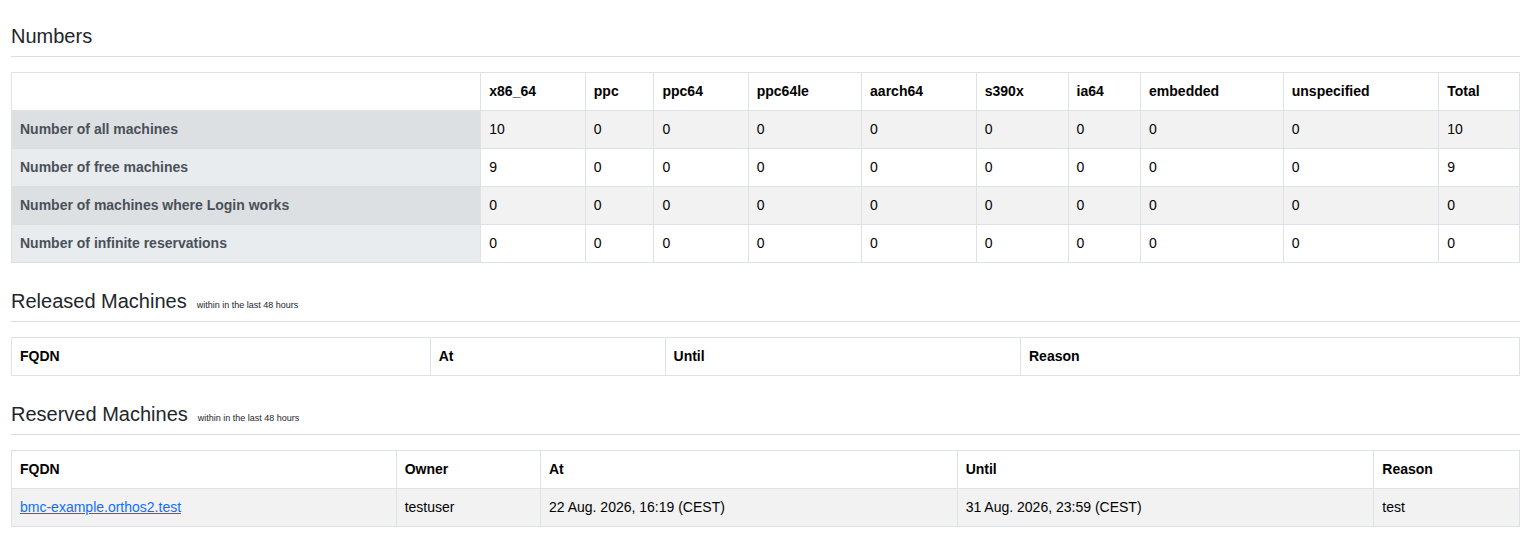The image size is (1531, 539).
Task: Click the Numbers section heading
Action: pos(51,36)
